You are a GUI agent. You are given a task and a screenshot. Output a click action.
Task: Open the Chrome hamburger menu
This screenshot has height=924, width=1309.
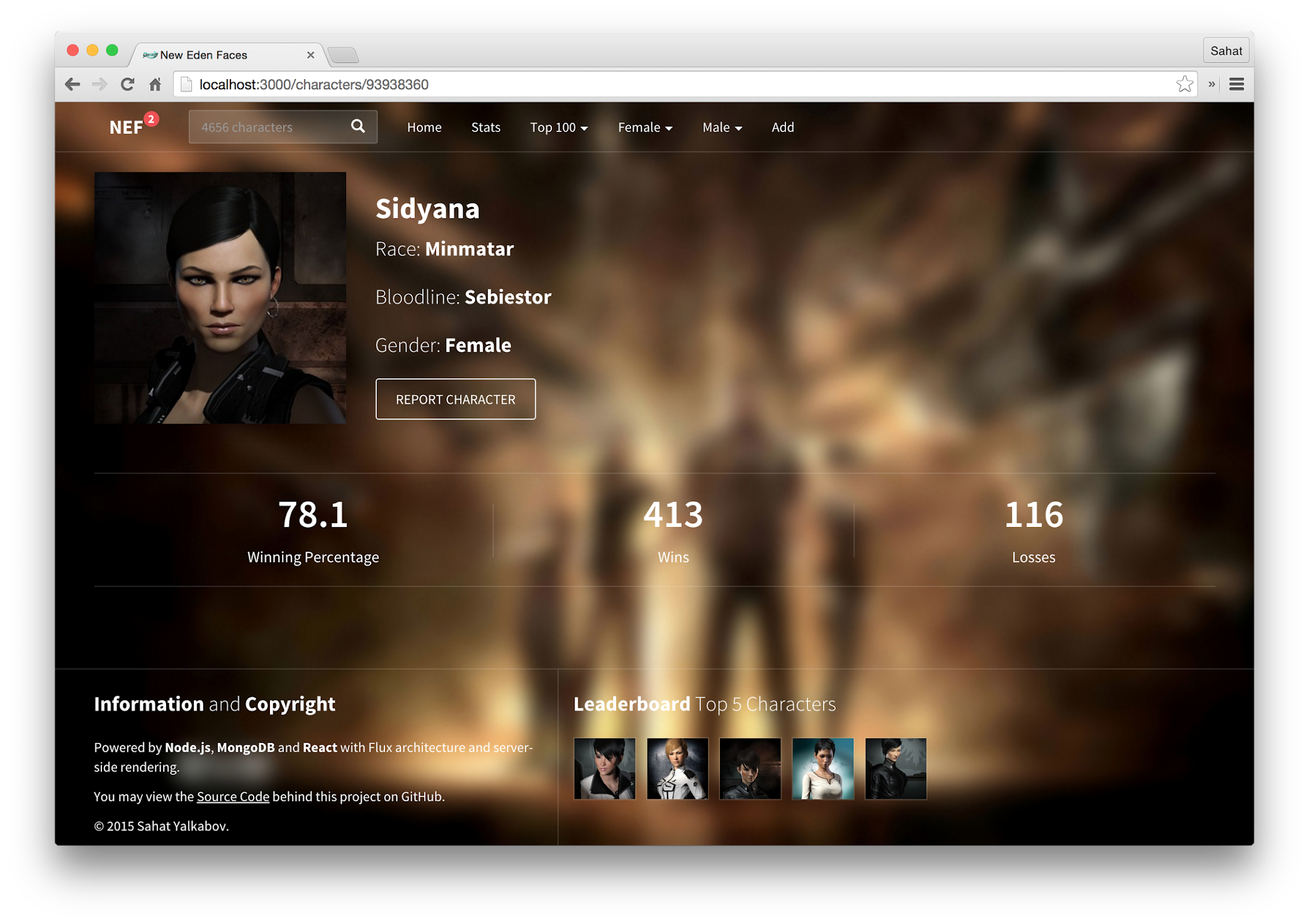click(1236, 84)
